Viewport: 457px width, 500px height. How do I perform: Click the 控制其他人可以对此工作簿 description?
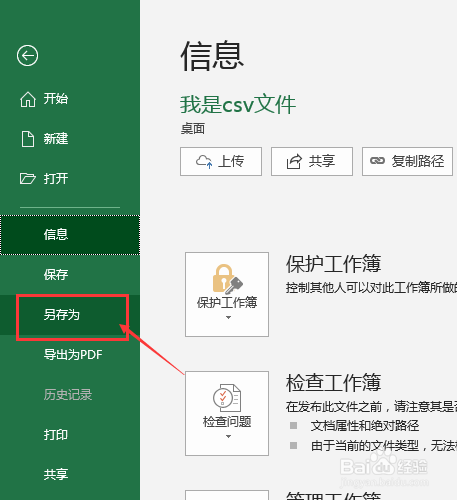(371, 288)
